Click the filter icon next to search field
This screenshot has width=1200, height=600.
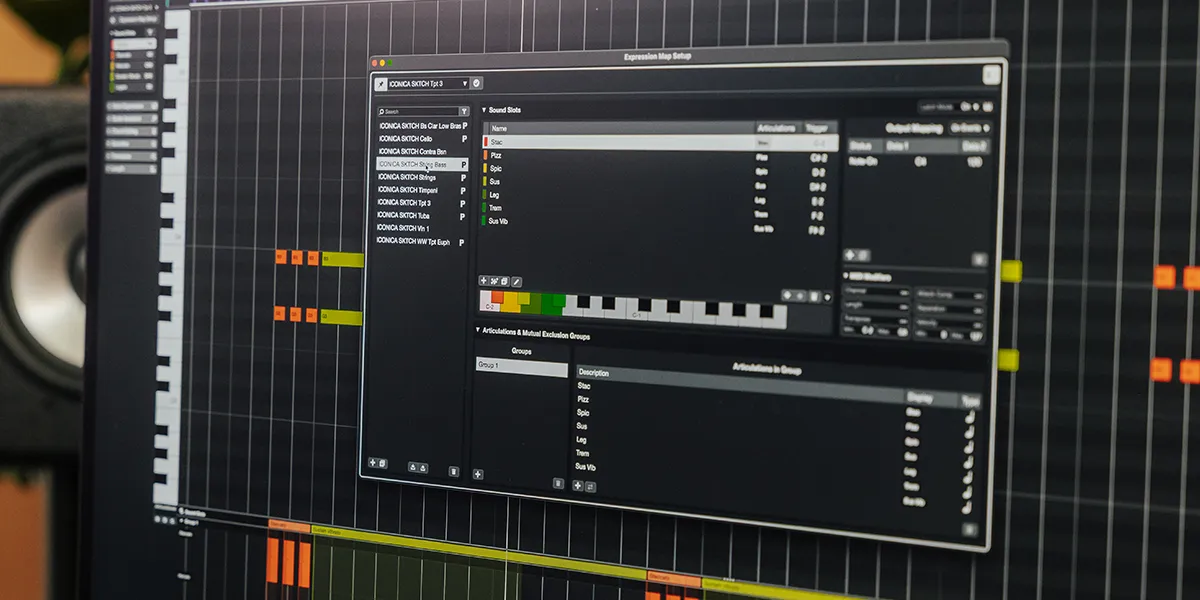tap(463, 112)
